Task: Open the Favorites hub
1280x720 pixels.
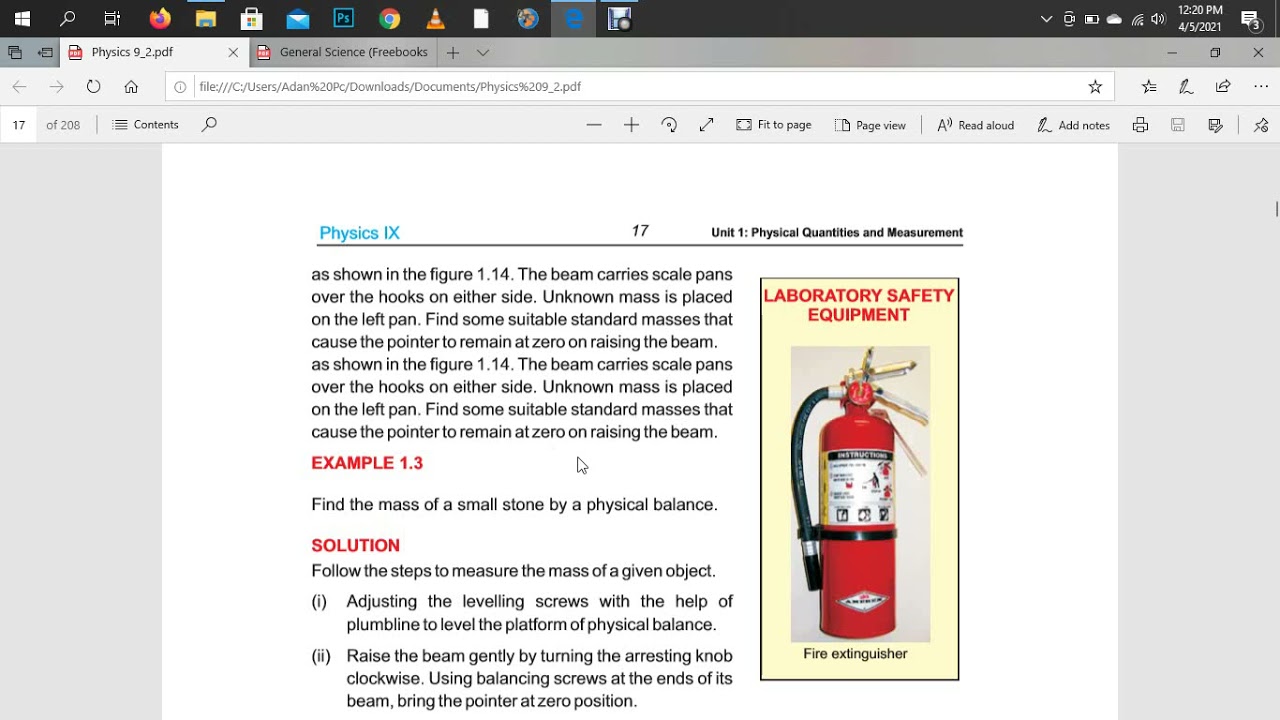Action: point(1149,87)
